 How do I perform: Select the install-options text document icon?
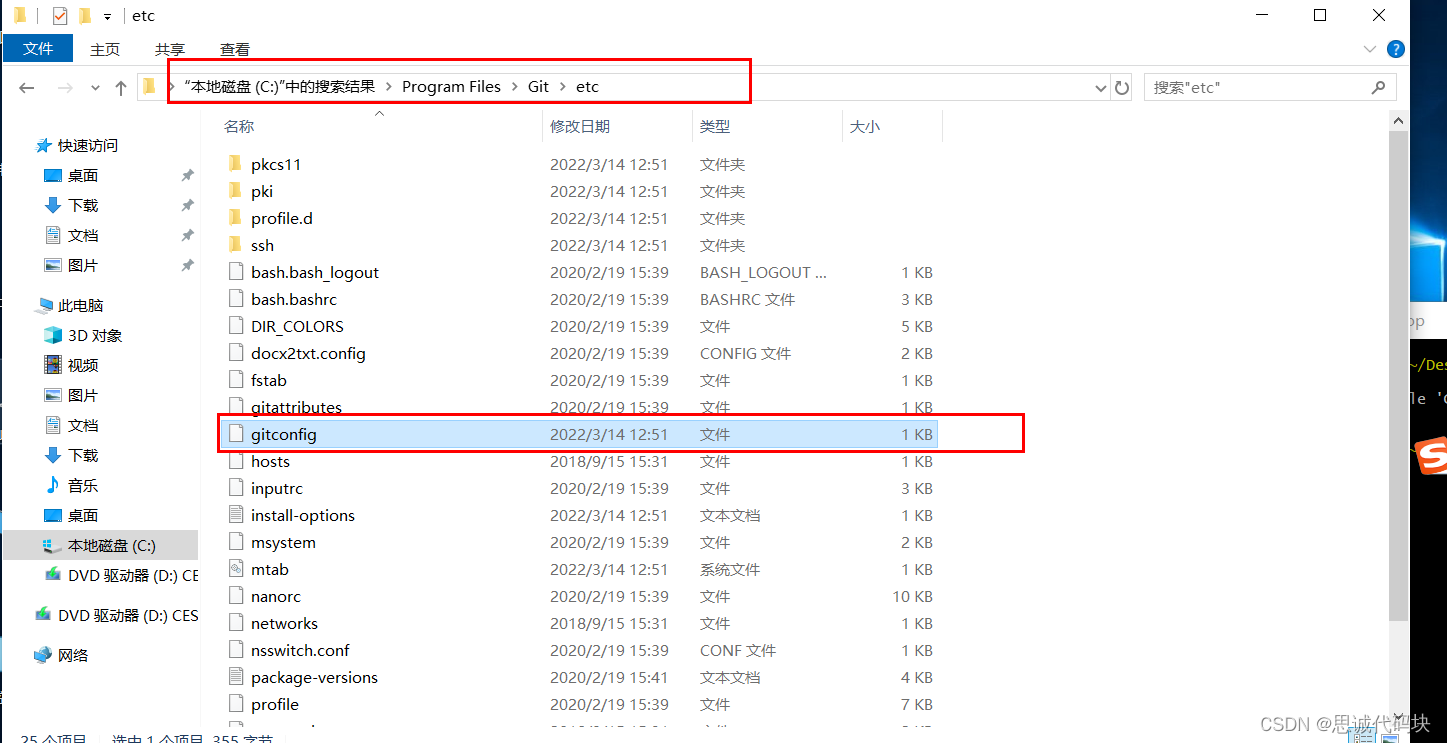pos(236,515)
